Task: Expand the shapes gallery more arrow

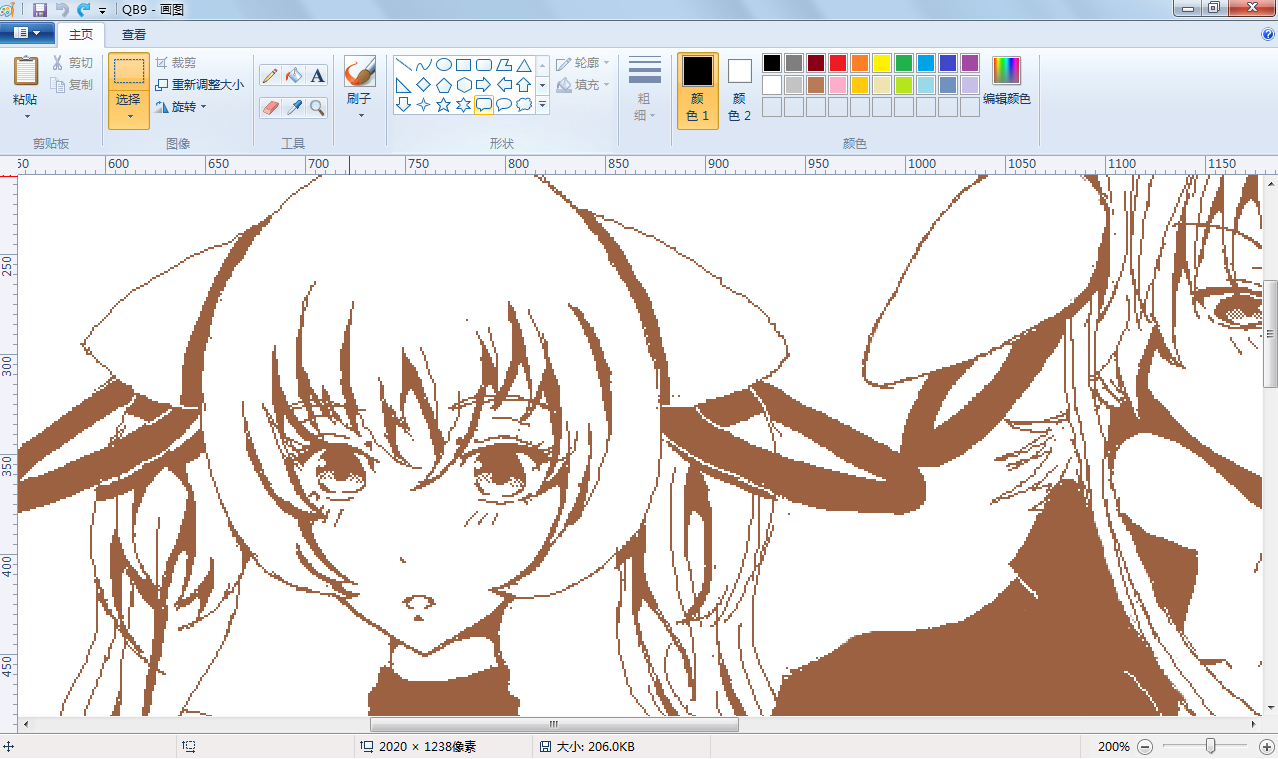Action: [x=543, y=105]
